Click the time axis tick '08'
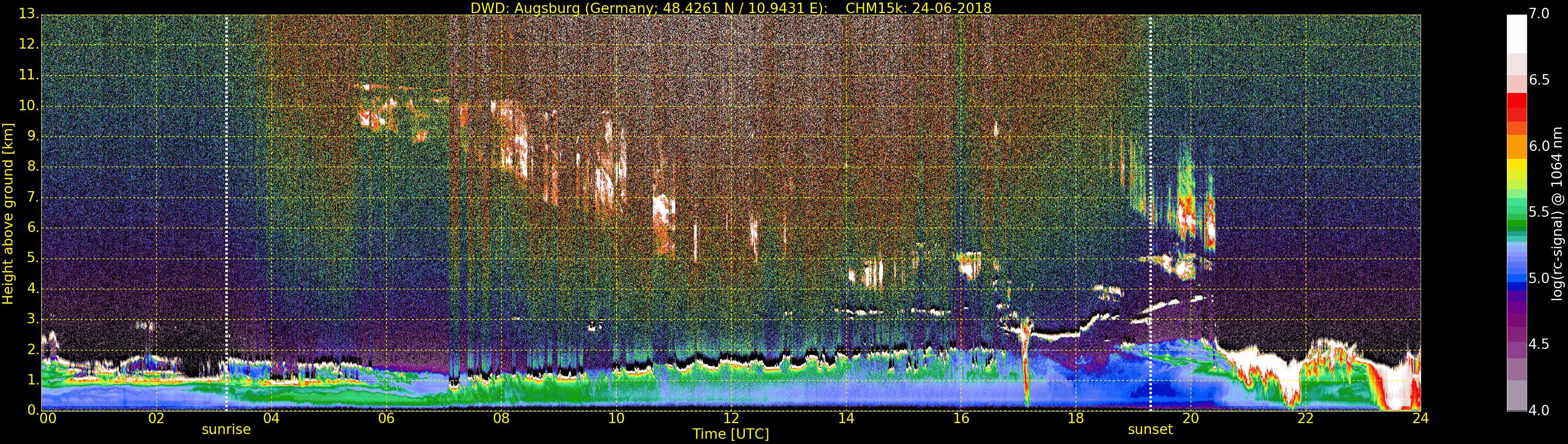The image size is (1568, 444). point(501,418)
